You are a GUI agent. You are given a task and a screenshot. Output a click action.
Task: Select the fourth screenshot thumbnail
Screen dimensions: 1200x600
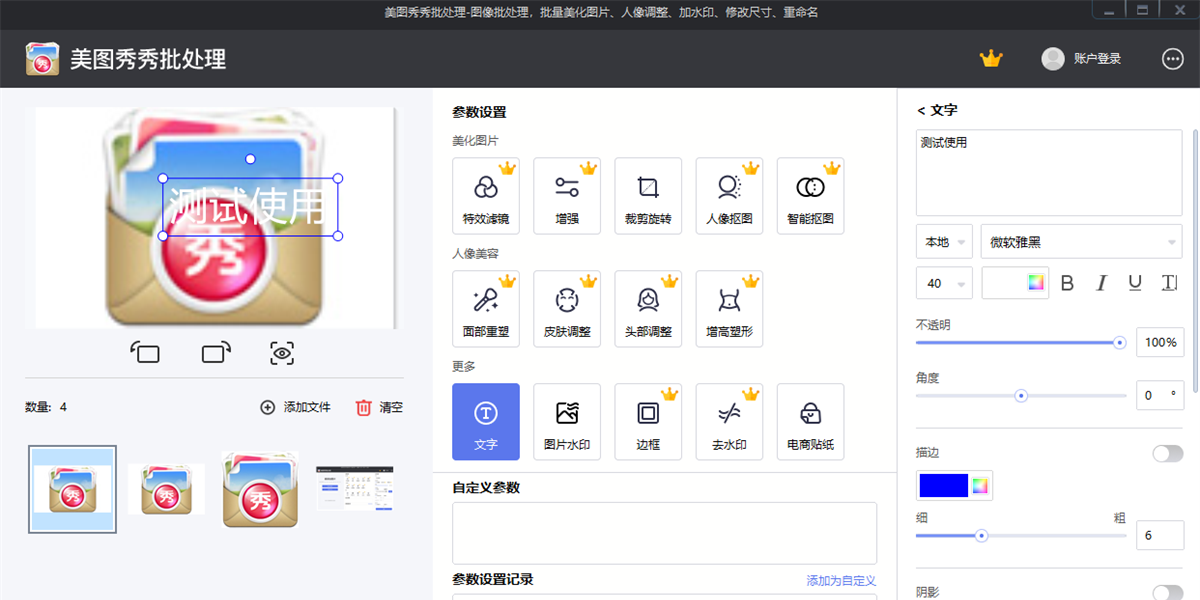coord(355,489)
